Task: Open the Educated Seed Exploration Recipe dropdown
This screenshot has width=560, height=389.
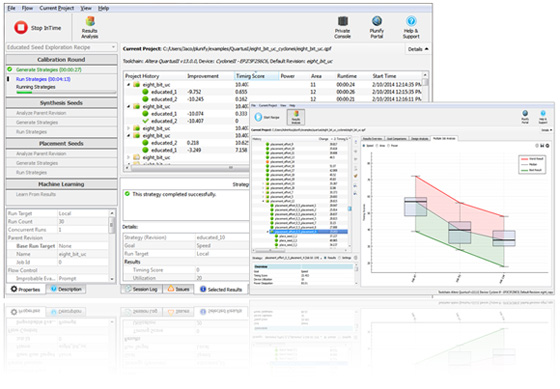Action: pos(61,47)
